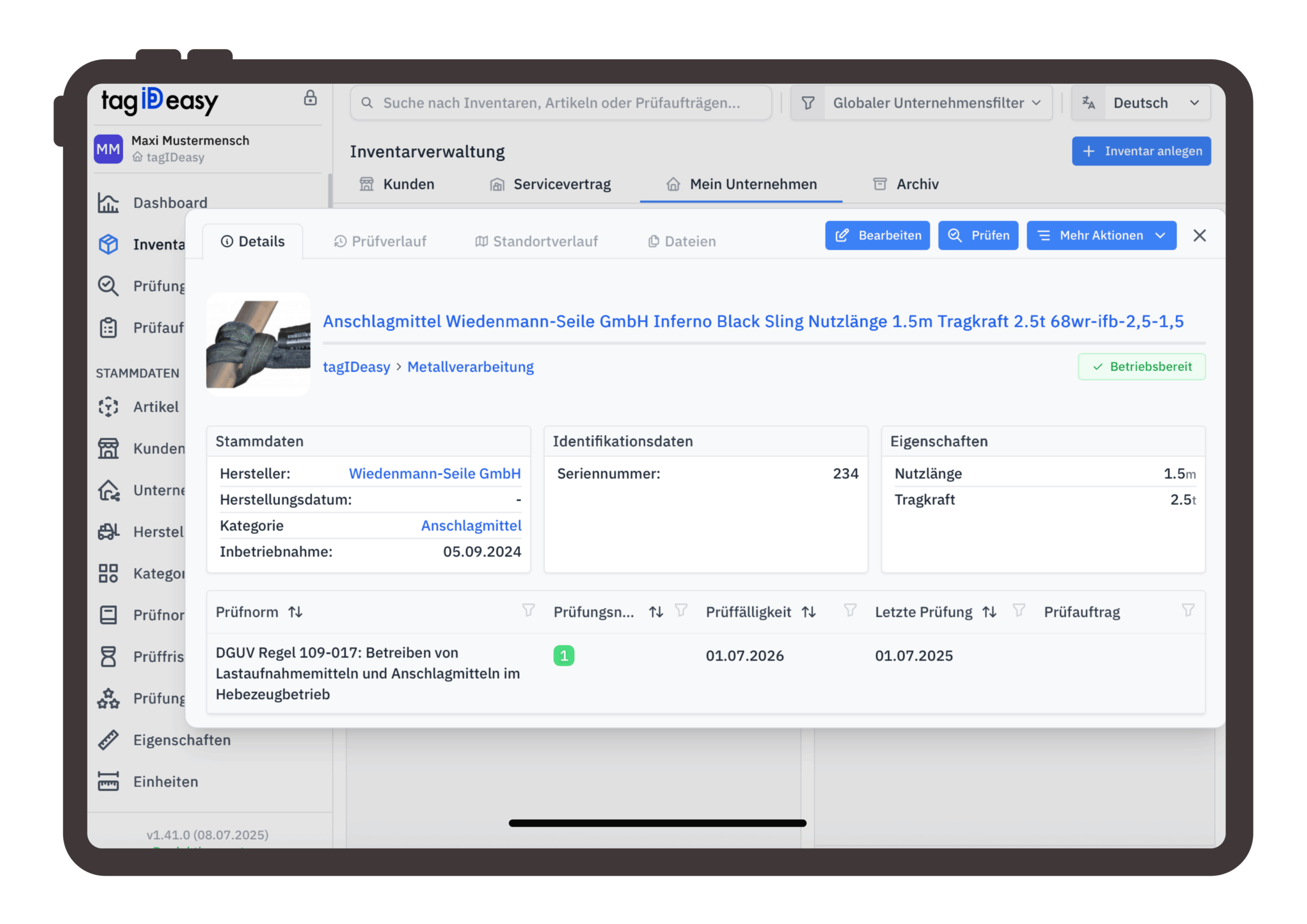This screenshot has width=1307, height=924.
Task: Switch to the Kunden tab
Action: [397, 184]
